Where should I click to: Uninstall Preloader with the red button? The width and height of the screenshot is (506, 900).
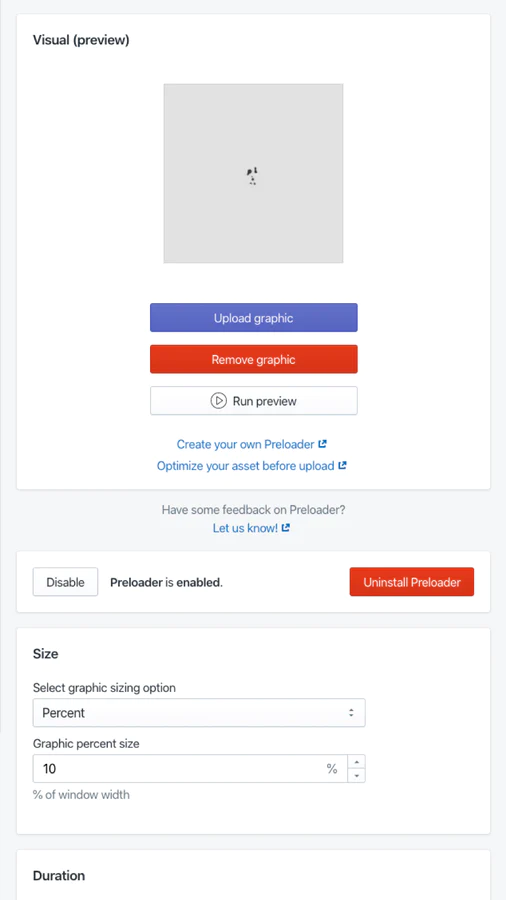click(412, 582)
